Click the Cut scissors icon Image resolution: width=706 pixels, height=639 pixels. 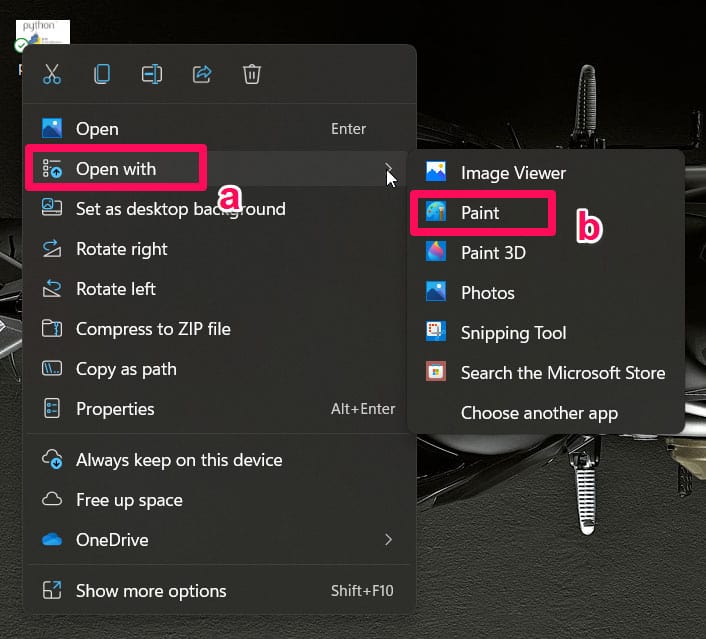[52, 74]
